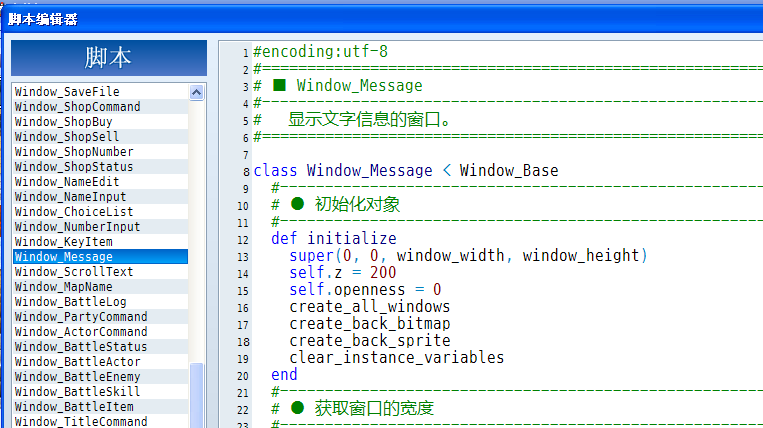Click the script list scroll-up arrow
The height and width of the screenshot is (428, 763).
[197, 92]
